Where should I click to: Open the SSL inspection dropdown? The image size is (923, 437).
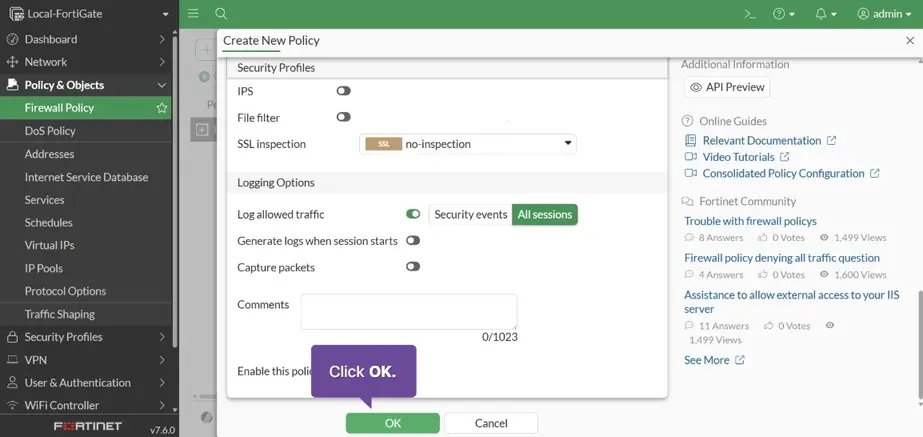(x=468, y=144)
